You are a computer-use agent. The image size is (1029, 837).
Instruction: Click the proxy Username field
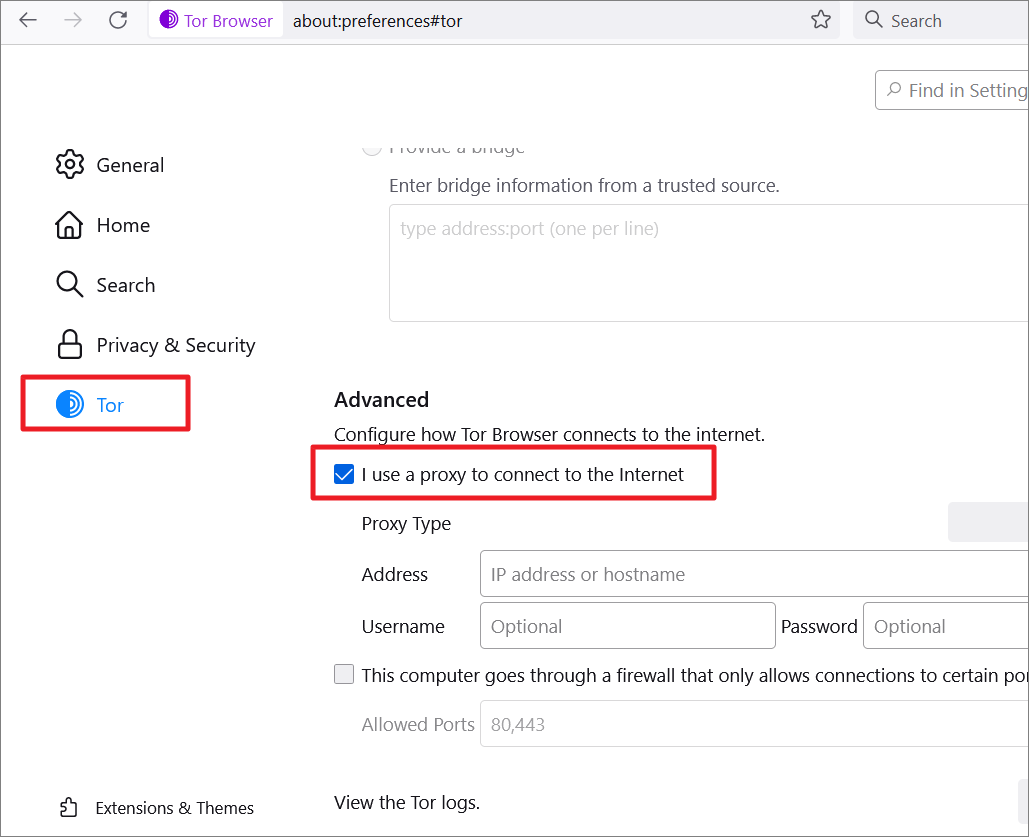[x=627, y=626]
